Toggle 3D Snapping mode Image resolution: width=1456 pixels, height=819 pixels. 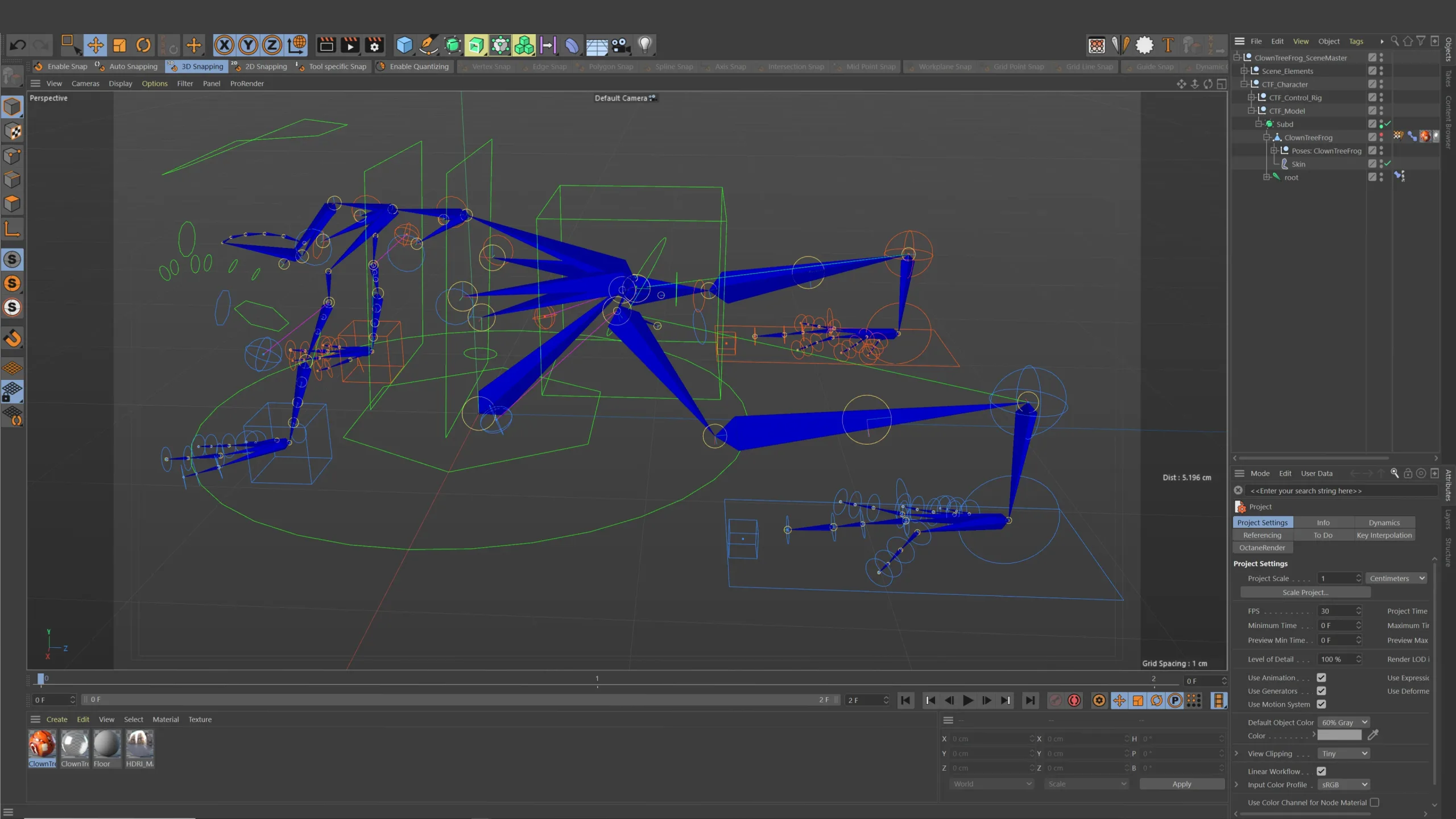197,67
